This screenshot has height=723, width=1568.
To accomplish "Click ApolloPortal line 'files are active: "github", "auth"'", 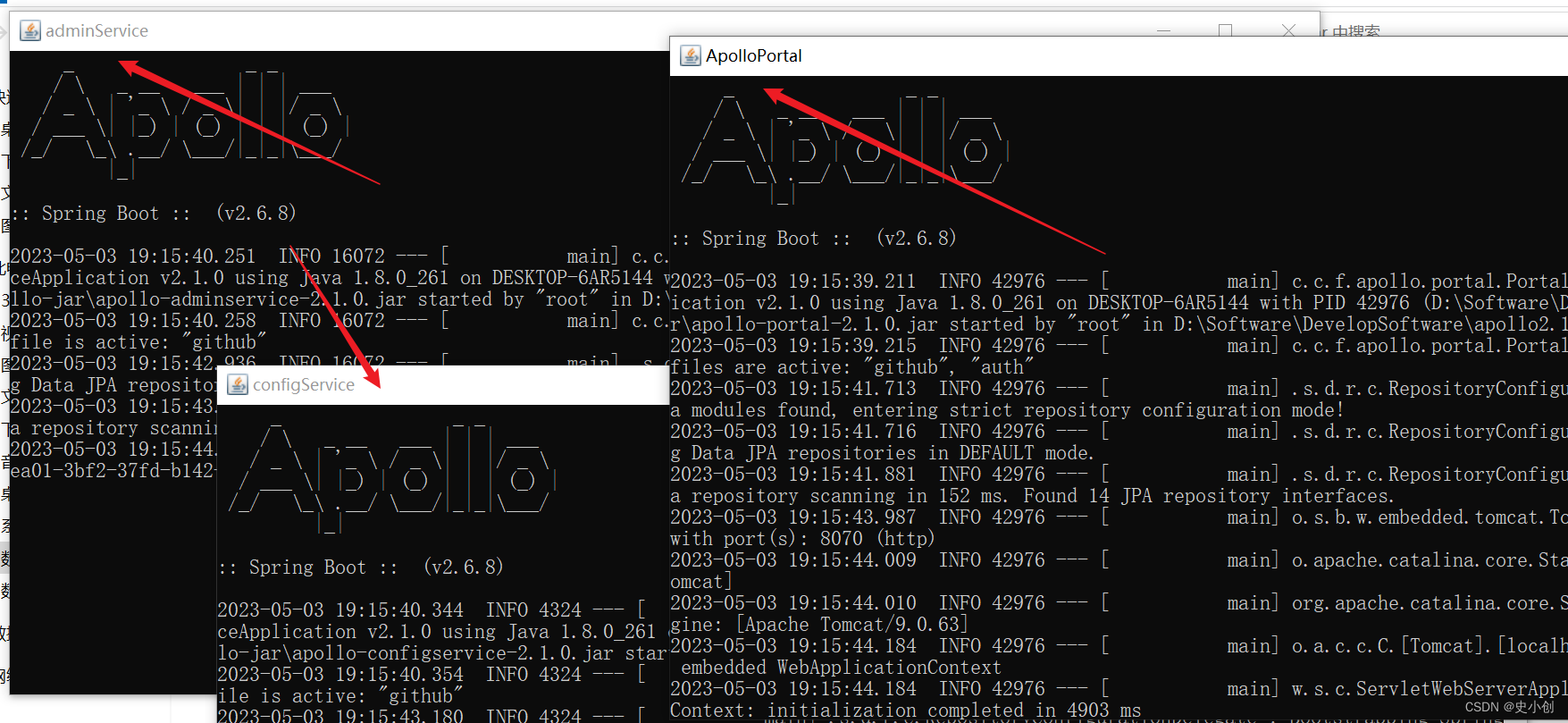I will click(x=851, y=367).
